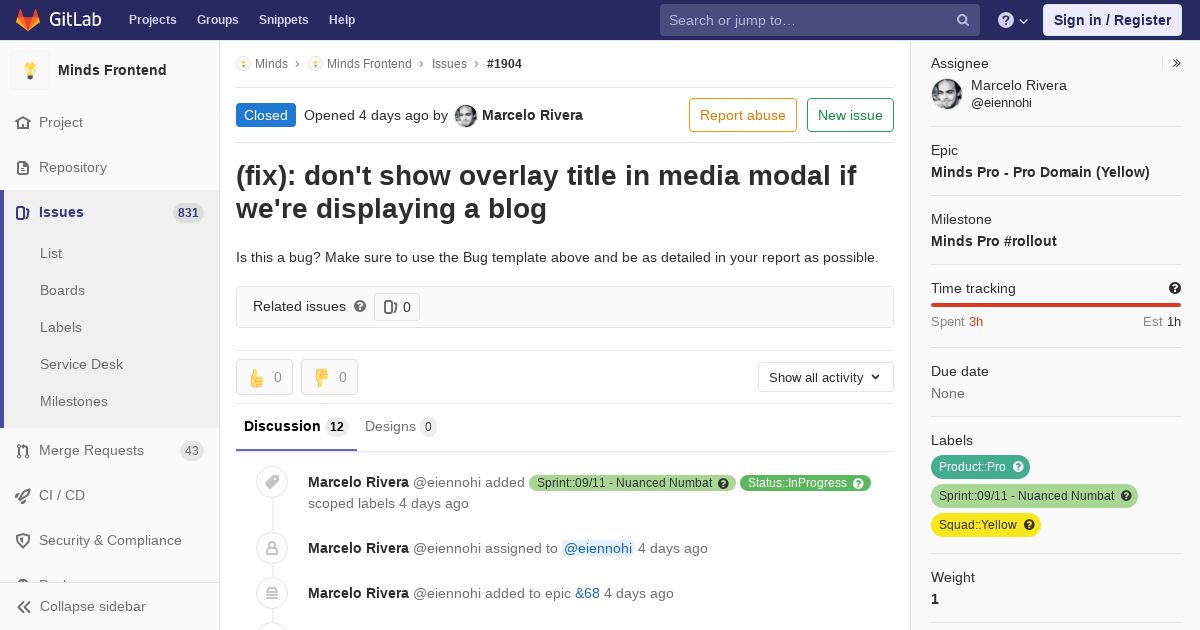The height and width of the screenshot is (630, 1200).
Task: Click Marcelo Rivera's assignee avatar
Action: pos(947,94)
